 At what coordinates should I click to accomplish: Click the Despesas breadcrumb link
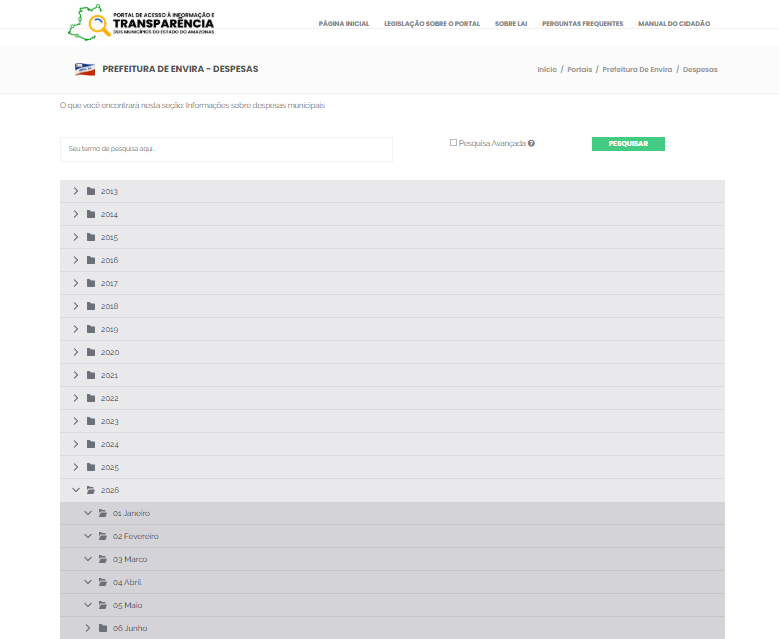(x=700, y=70)
